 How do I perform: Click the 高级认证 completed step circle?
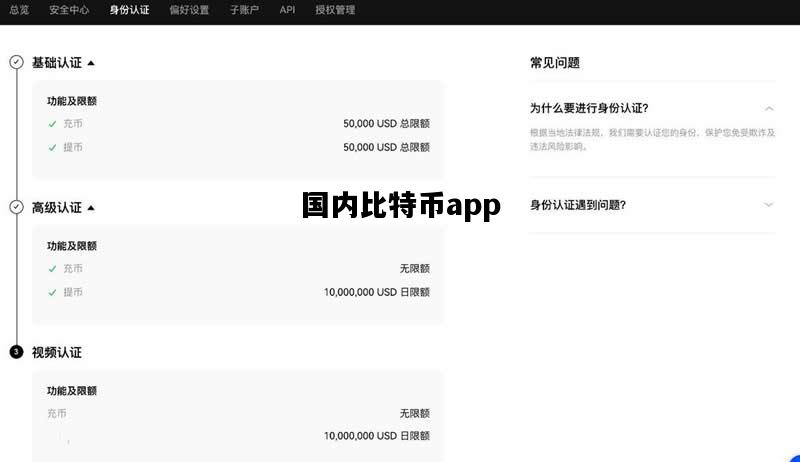point(16,207)
